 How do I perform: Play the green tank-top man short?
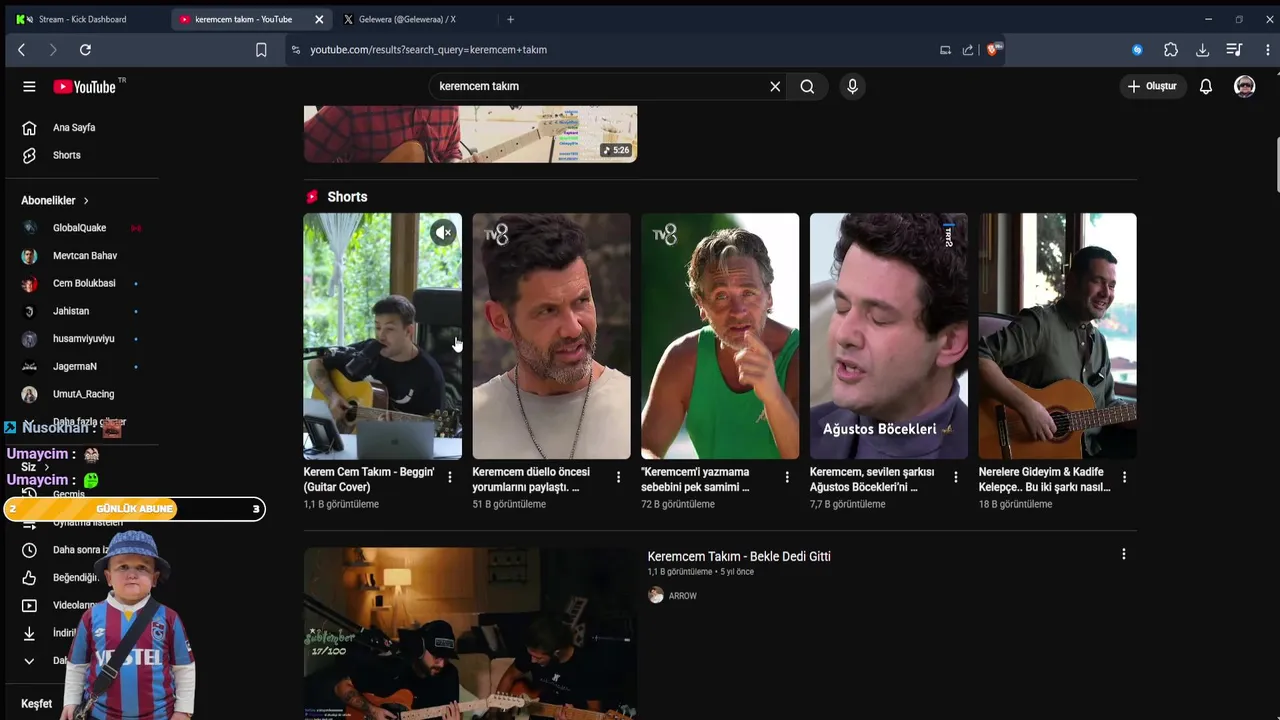pos(720,336)
